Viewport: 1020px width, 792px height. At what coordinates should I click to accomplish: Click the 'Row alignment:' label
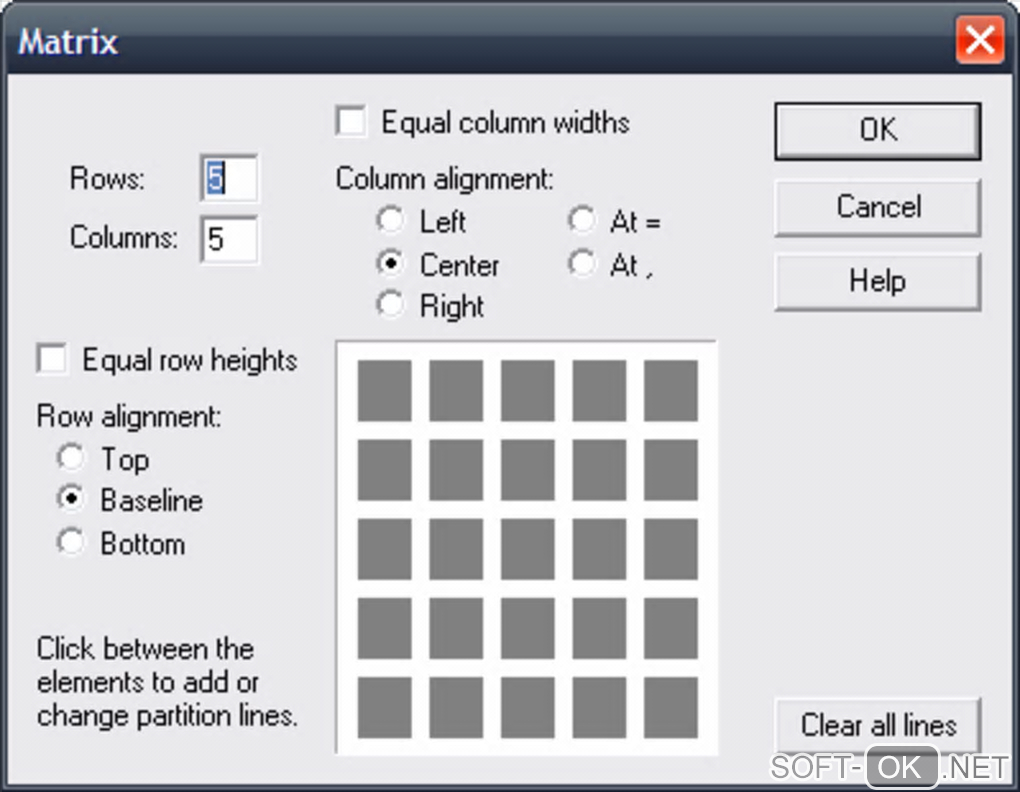pos(129,417)
